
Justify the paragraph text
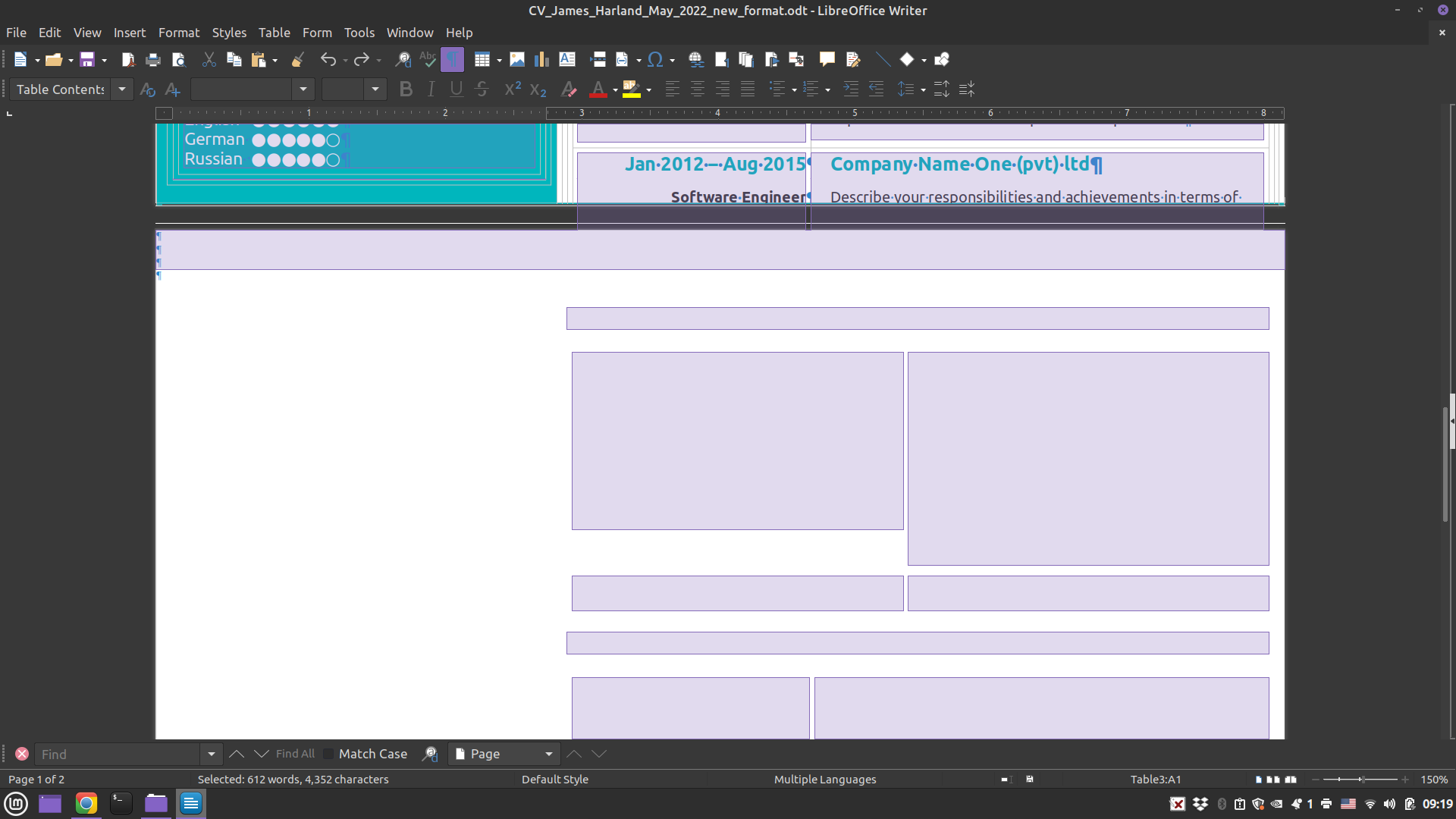point(748,89)
